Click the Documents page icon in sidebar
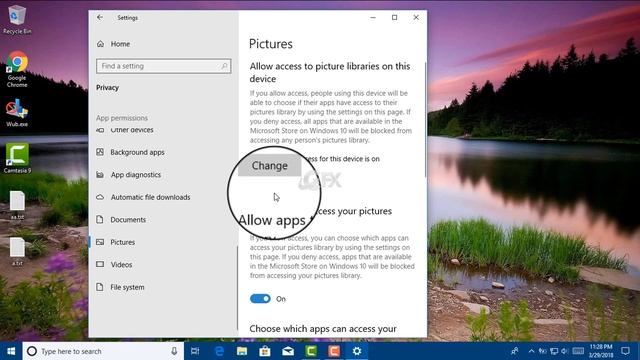Image resolution: width=640 pixels, height=360 pixels. pos(100,220)
